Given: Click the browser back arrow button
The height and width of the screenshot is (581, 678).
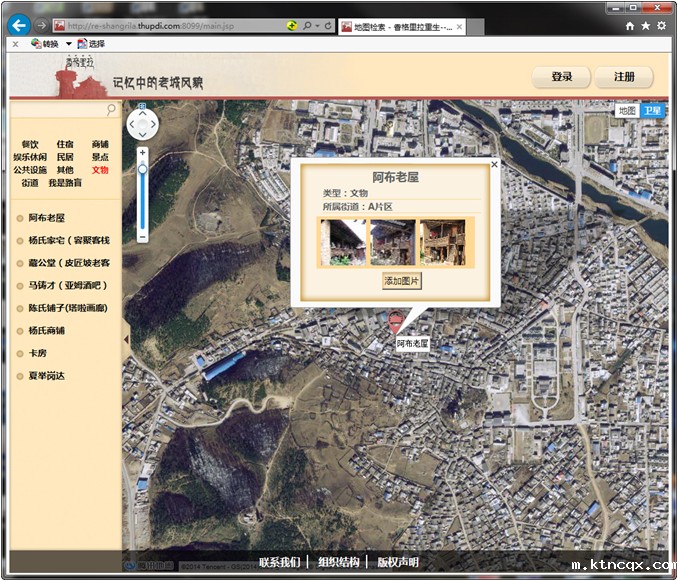Looking at the screenshot, I should pyautogui.click(x=18, y=25).
